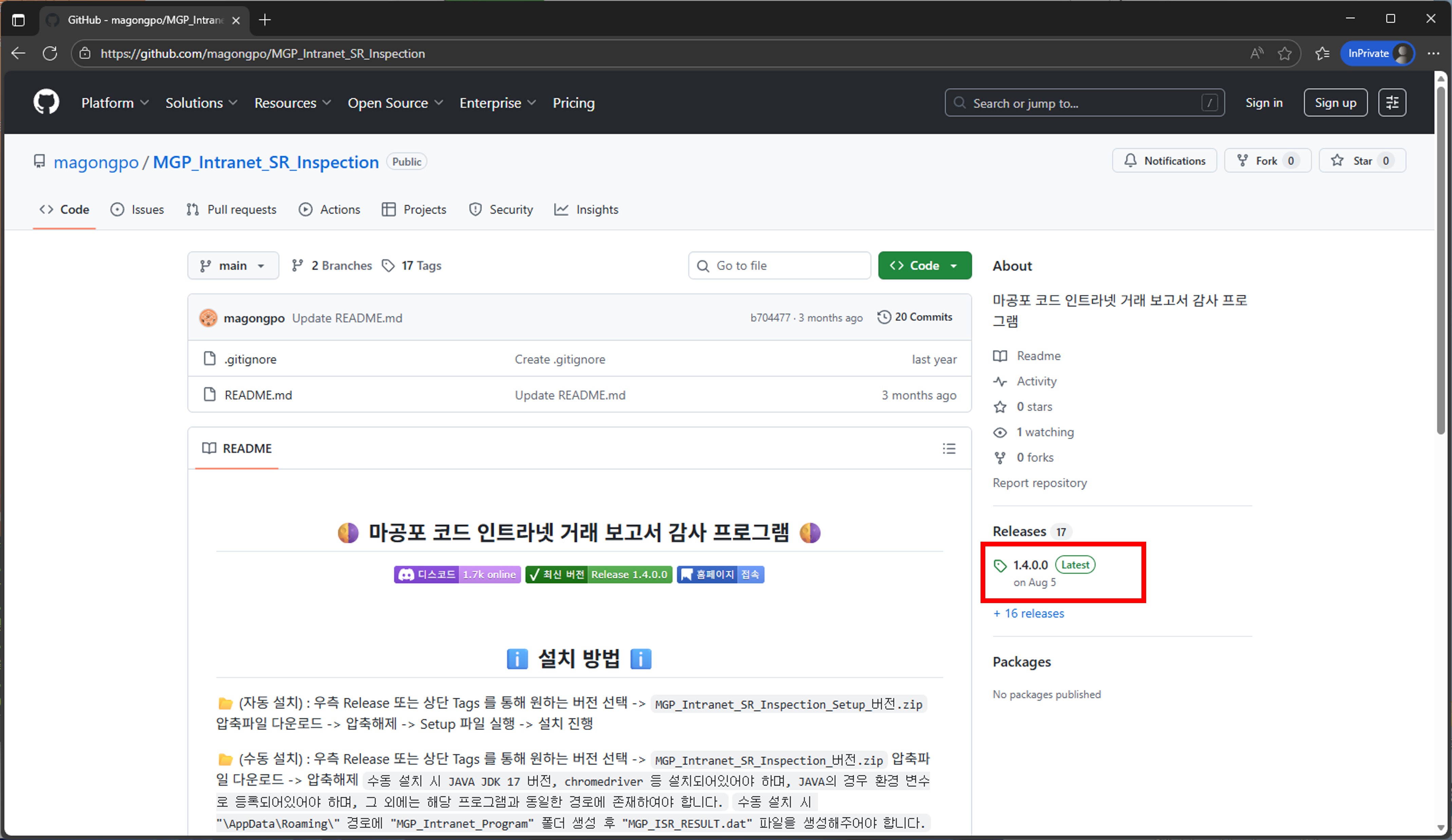The height and width of the screenshot is (840, 1452).
Task: Open the green Code dropdown
Action: tap(924, 265)
